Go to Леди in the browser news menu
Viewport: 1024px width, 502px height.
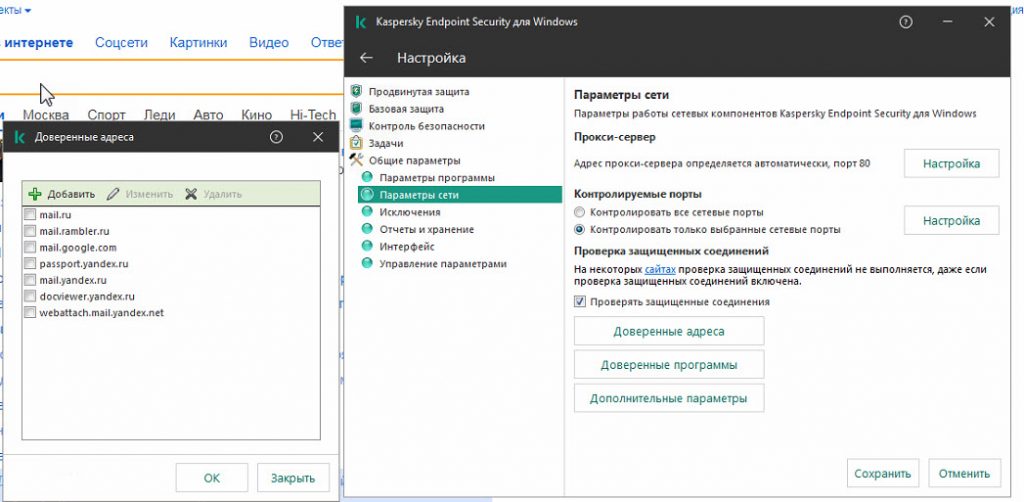(159, 115)
